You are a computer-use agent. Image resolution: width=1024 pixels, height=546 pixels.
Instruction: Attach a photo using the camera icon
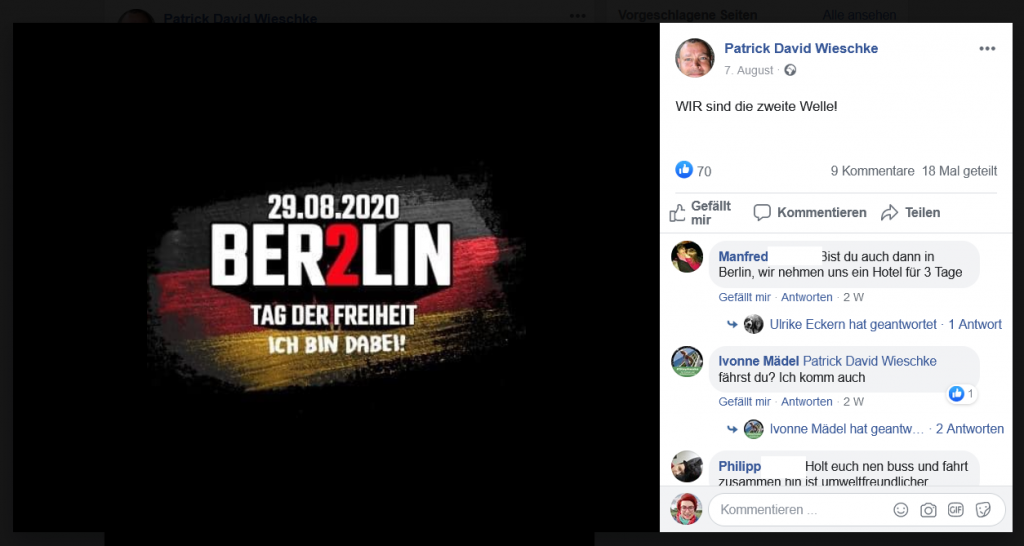pos(928,510)
